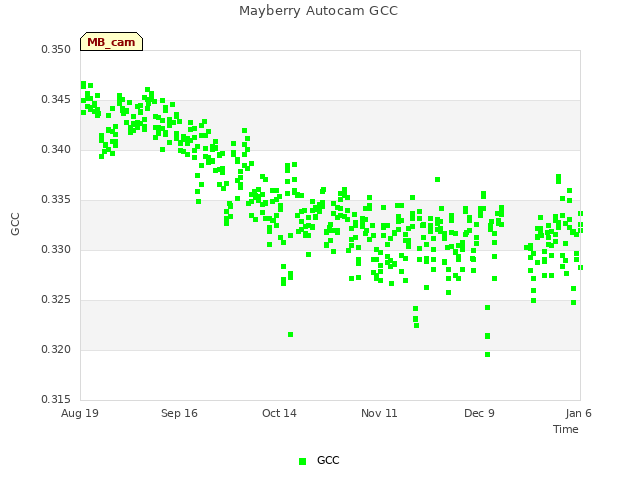The height and width of the screenshot is (480, 640).
Task: Click the vertical GCC y-axis title
Action: point(15,224)
